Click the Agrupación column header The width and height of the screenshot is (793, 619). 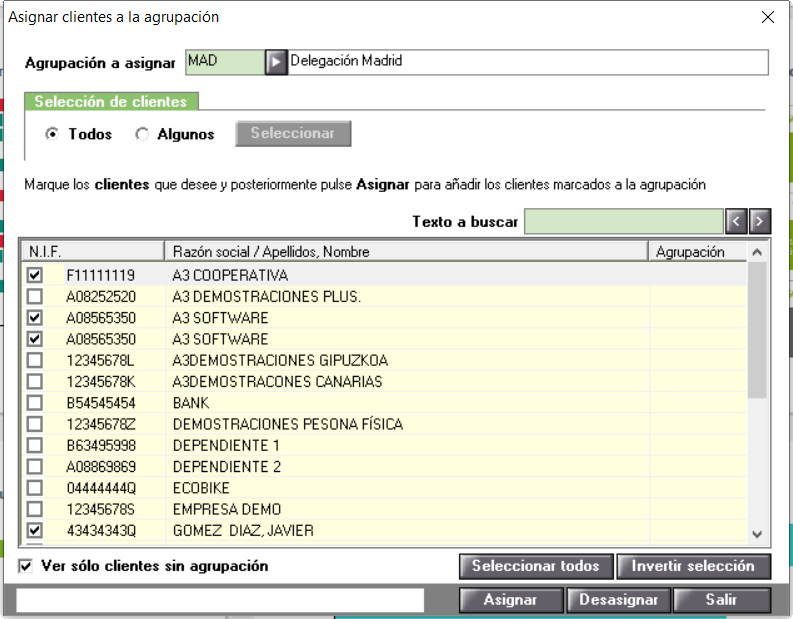pyautogui.click(x=697, y=251)
